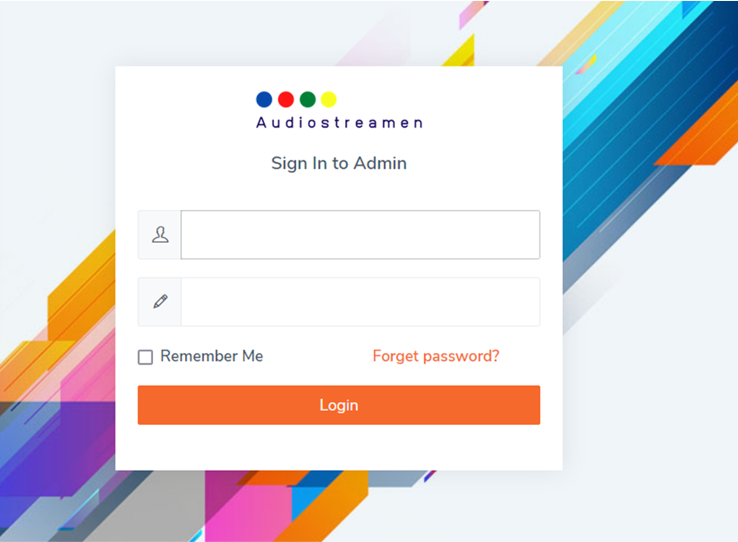Click the yellow dot in the logo

329,99
